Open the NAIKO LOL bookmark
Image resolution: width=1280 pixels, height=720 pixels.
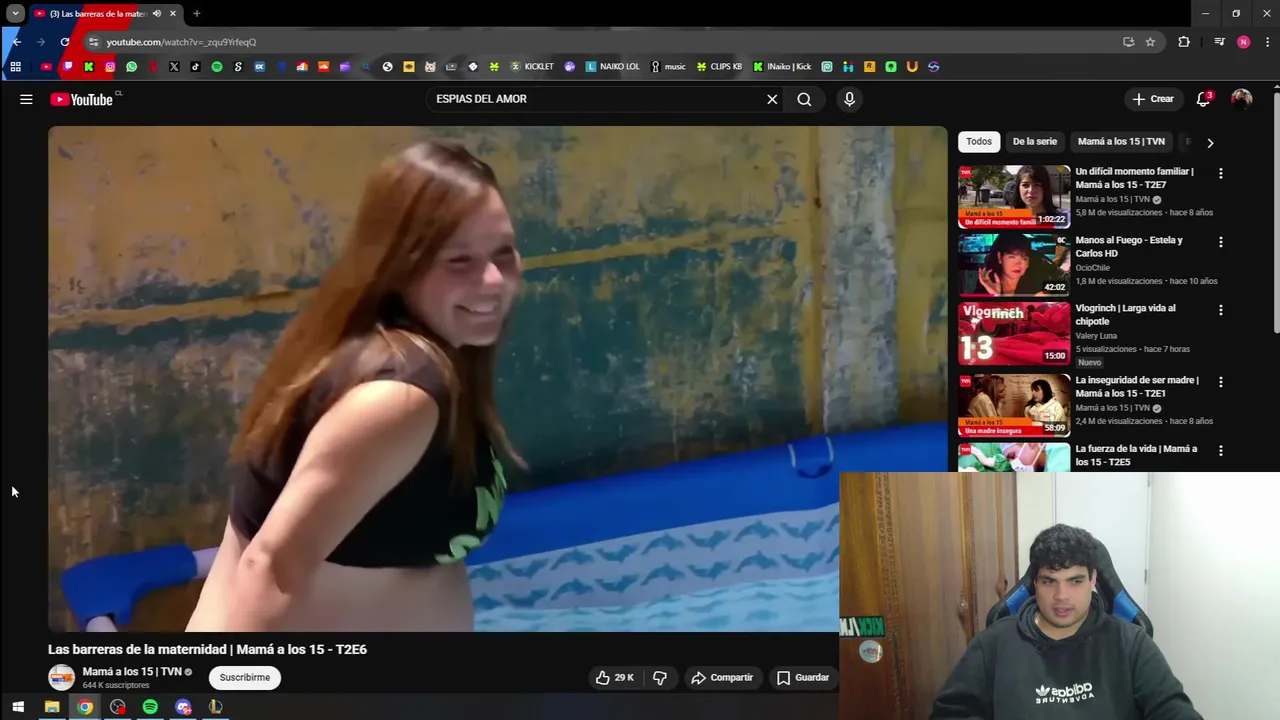[x=612, y=67]
